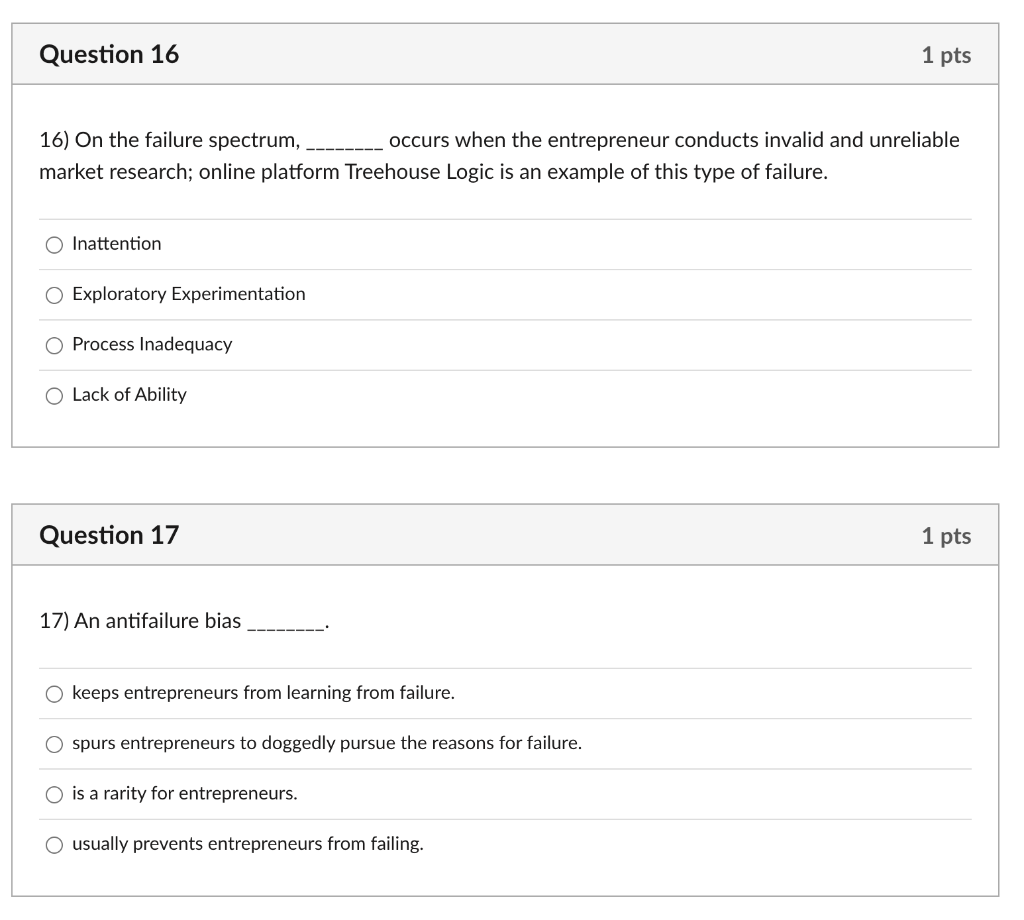Viewport: 1024px width, 920px height.
Task: Select 'is a rarity for entrepreneurs'
Action: pyautogui.click(x=54, y=793)
